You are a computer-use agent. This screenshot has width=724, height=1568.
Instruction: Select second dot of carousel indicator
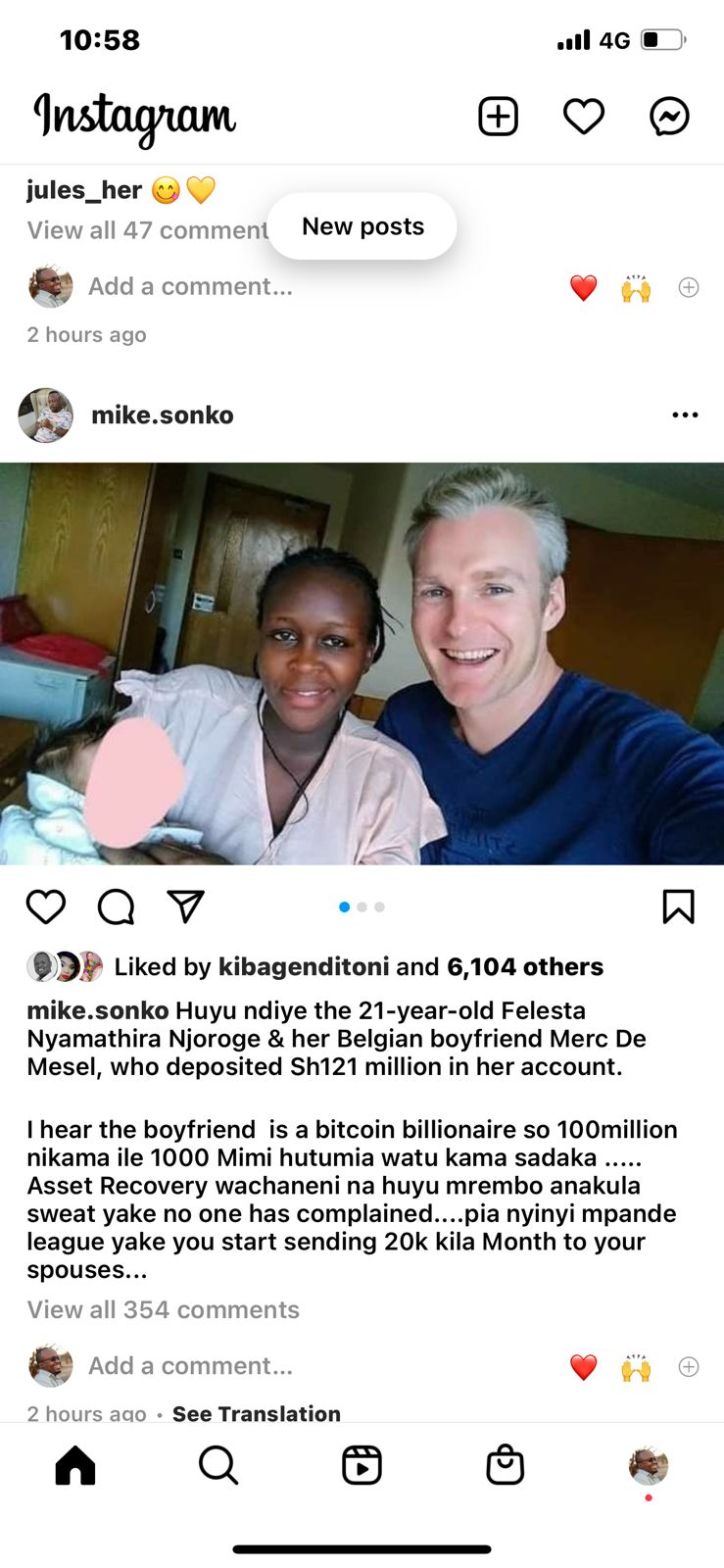click(x=362, y=906)
